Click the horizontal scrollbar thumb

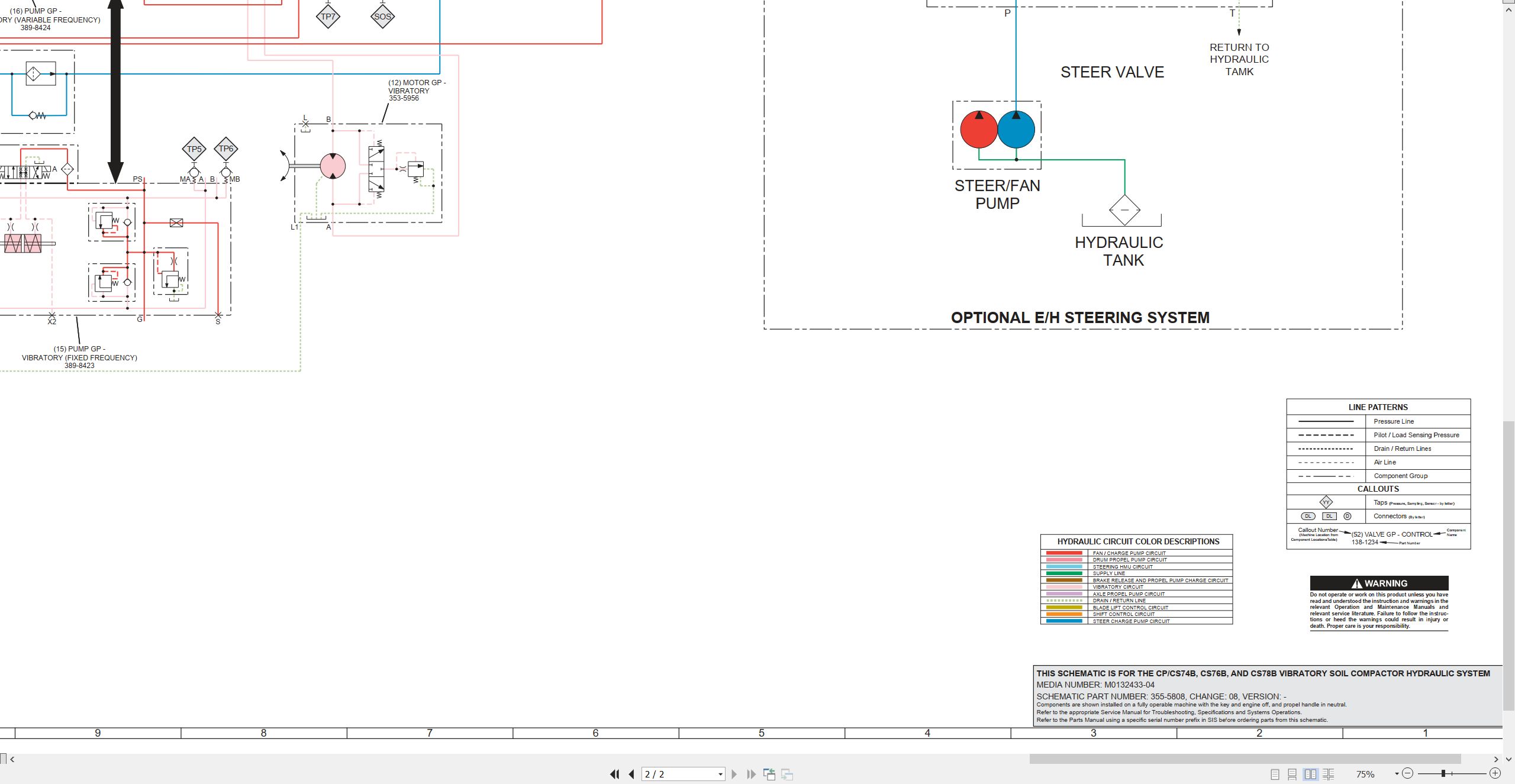point(1245,759)
